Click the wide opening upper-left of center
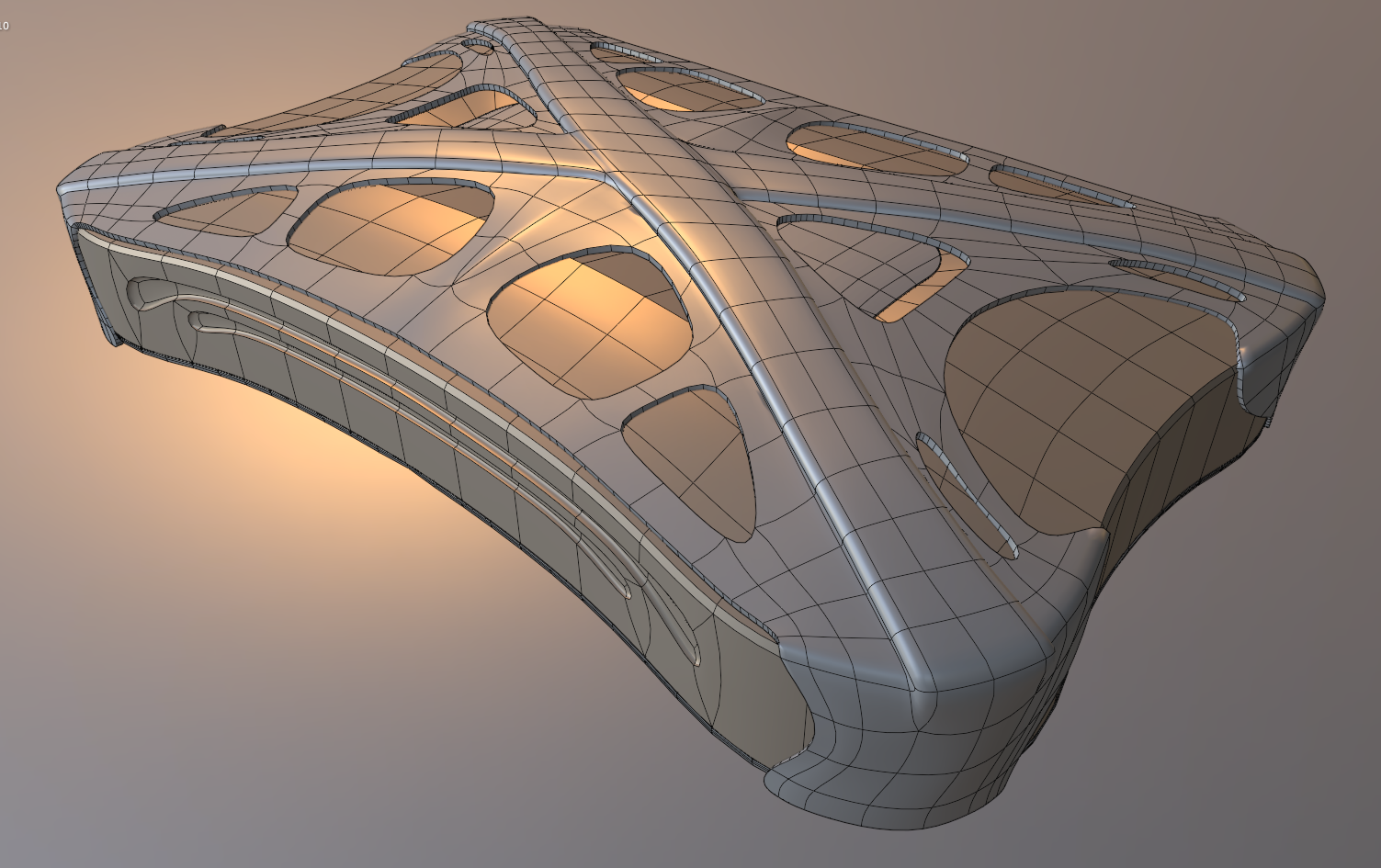Image resolution: width=1381 pixels, height=868 pixels. click(391, 225)
